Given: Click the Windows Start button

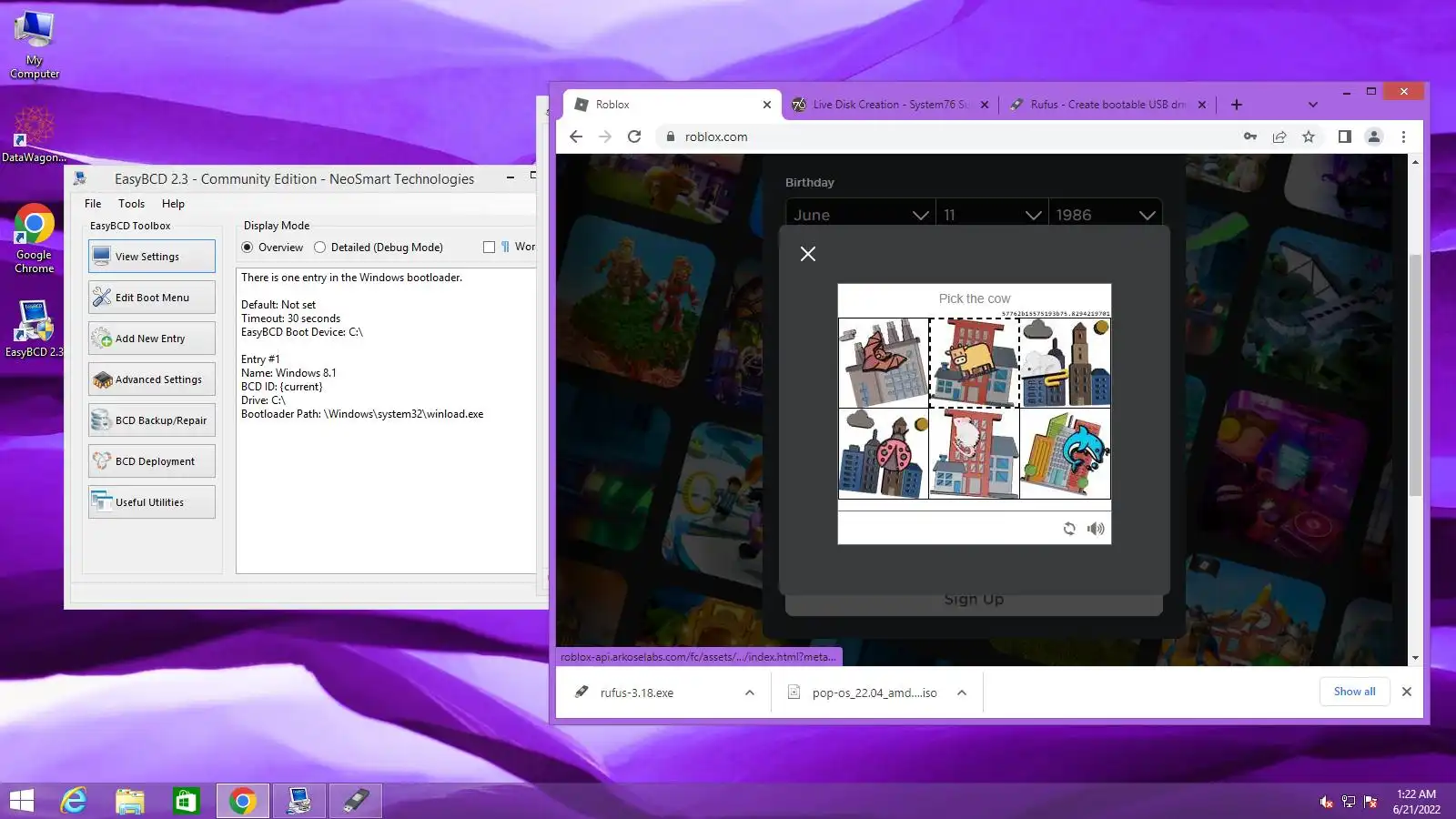Looking at the screenshot, I should [21, 801].
